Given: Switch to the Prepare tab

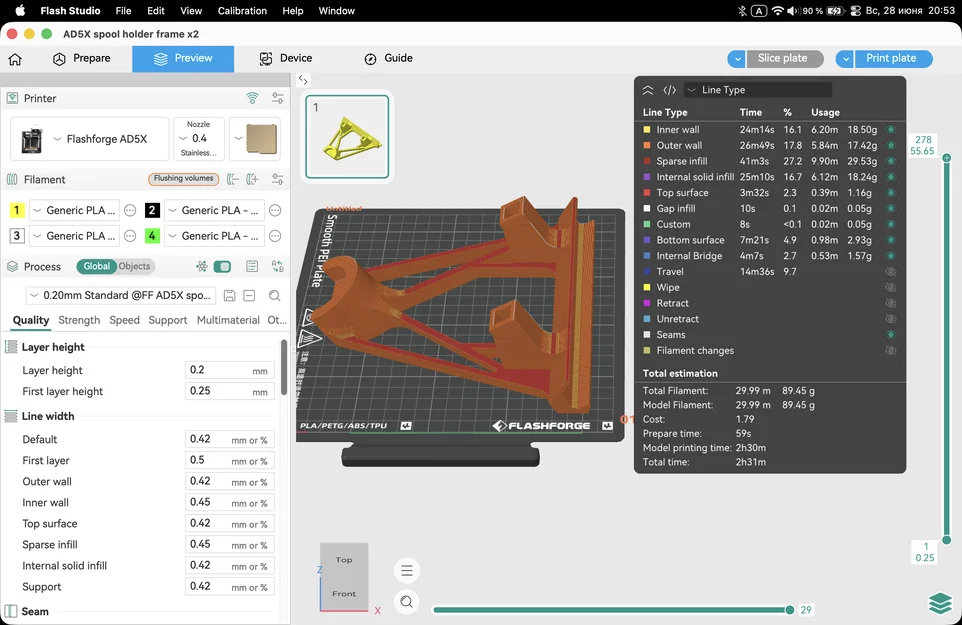Looking at the screenshot, I should 82,59.
